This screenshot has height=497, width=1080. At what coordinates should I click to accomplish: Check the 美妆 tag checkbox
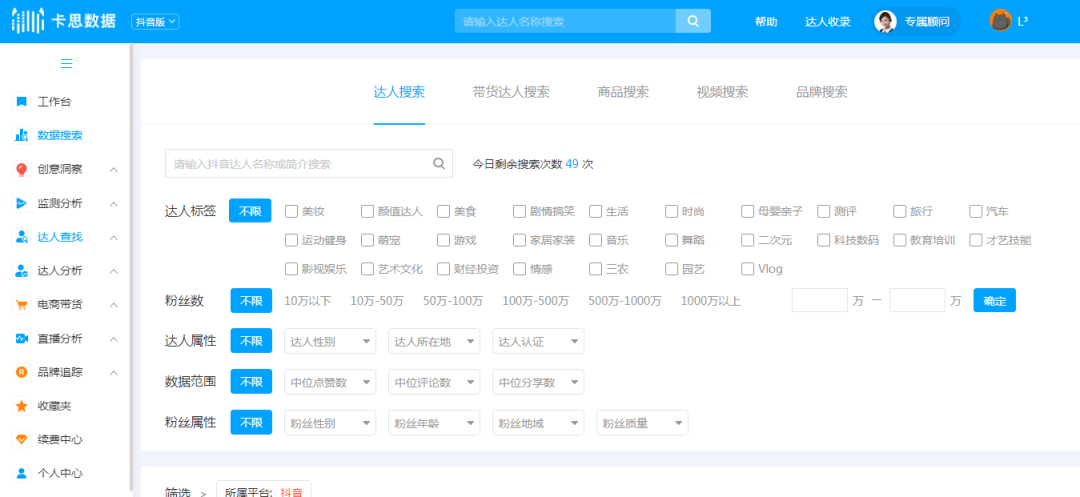(291, 211)
